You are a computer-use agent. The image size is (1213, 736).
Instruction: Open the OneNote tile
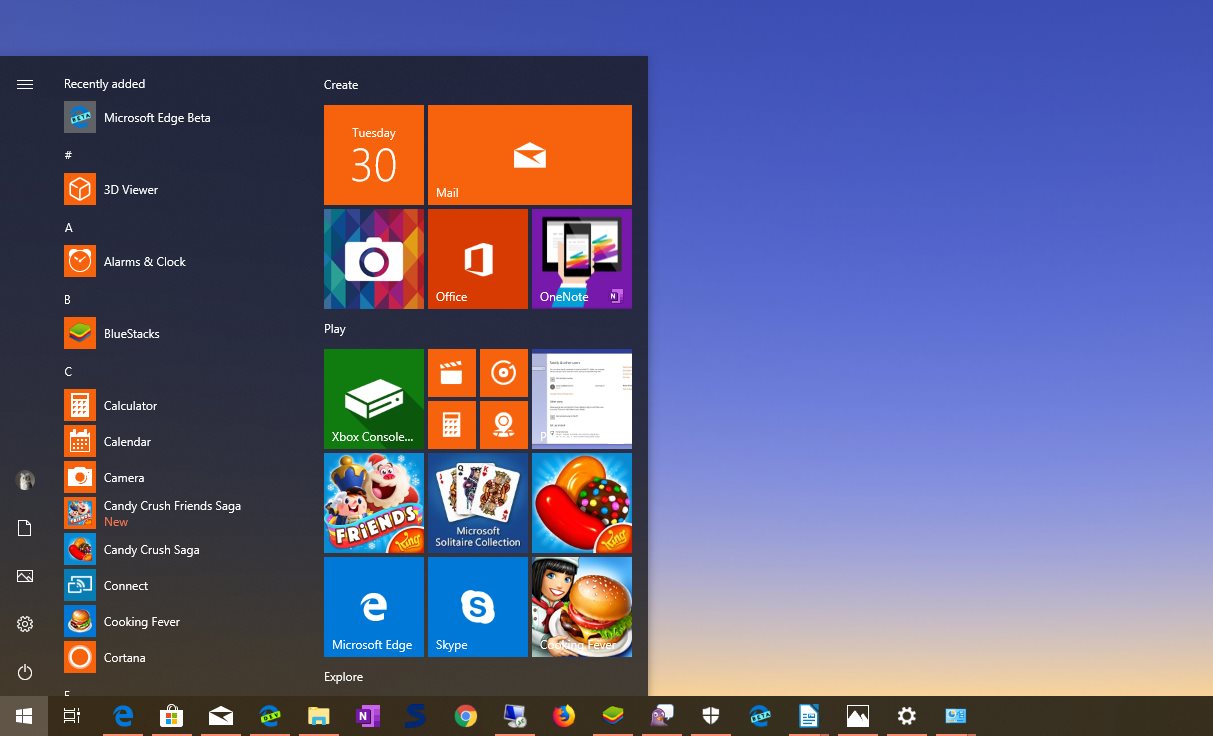(582, 259)
